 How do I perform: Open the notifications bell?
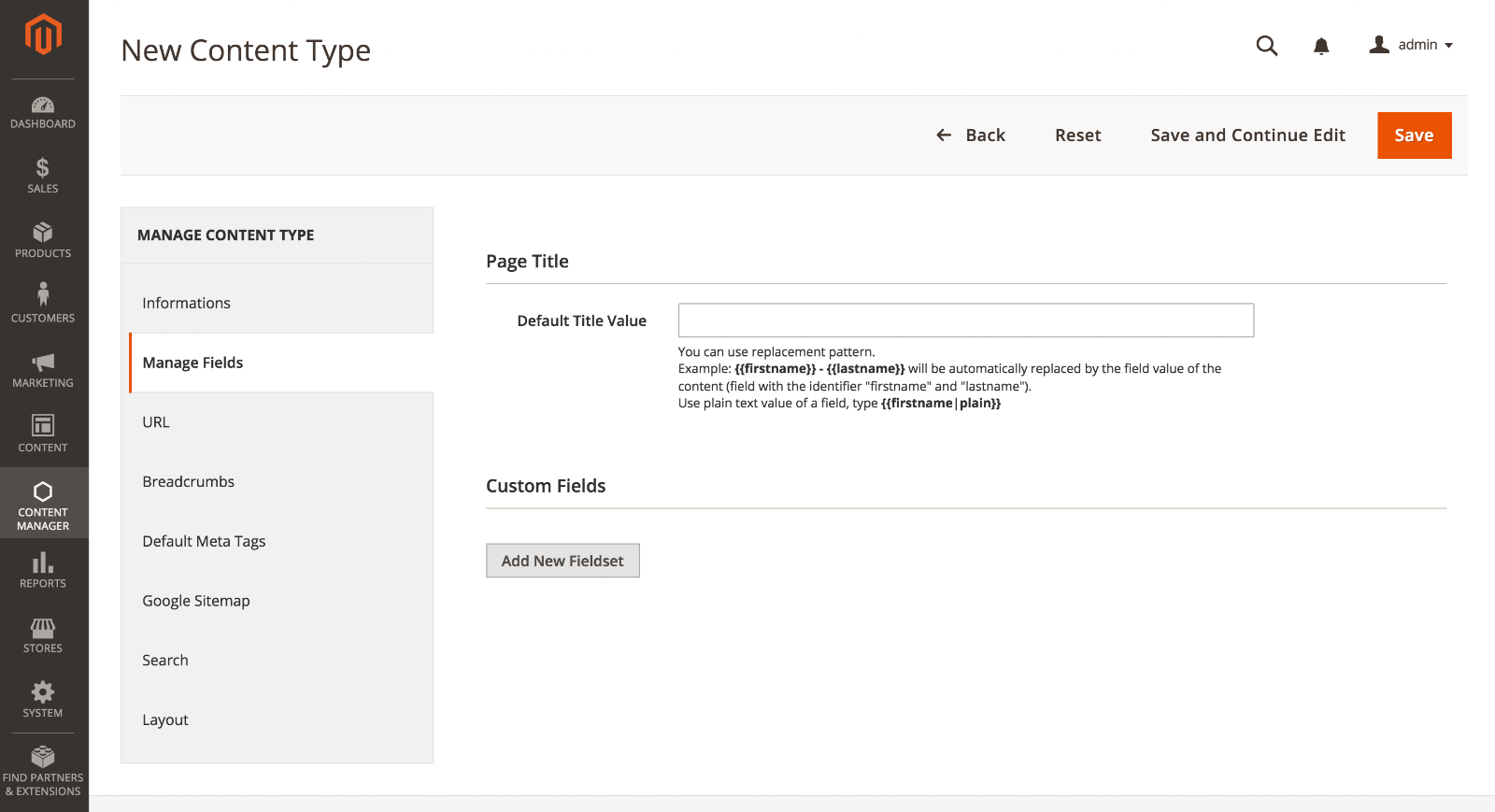[x=1321, y=46]
